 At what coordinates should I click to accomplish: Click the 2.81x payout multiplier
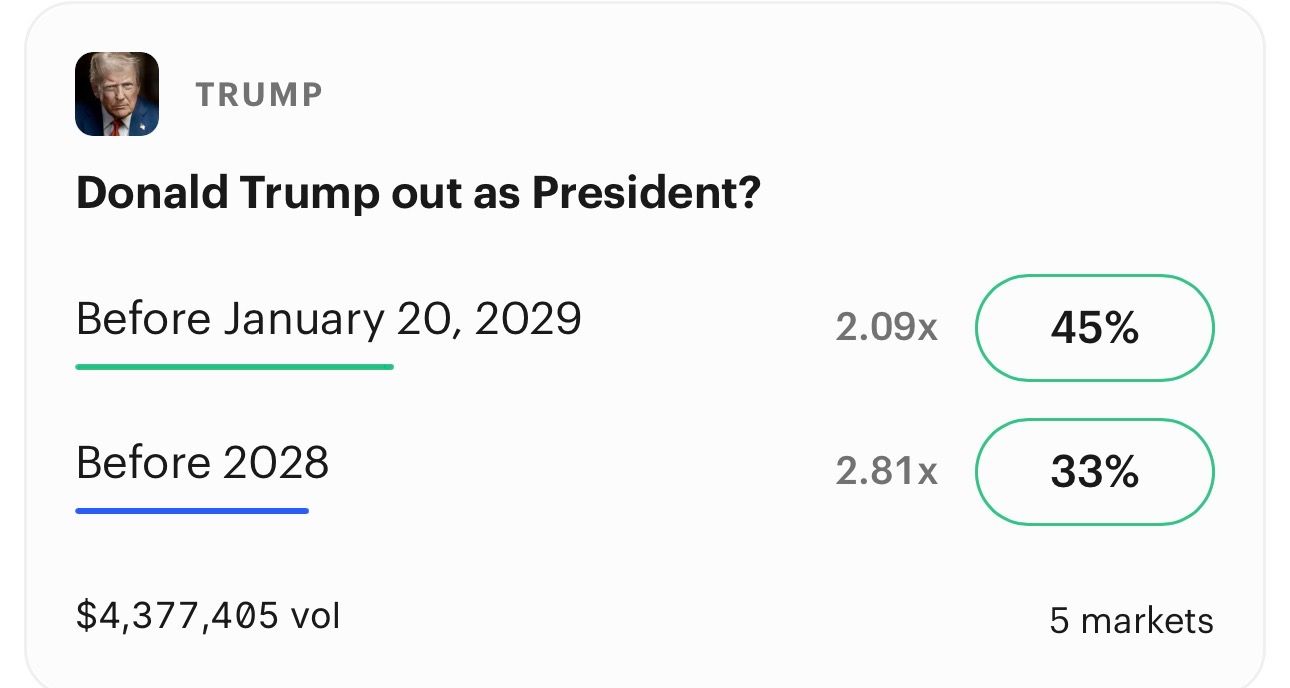[x=886, y=472]
